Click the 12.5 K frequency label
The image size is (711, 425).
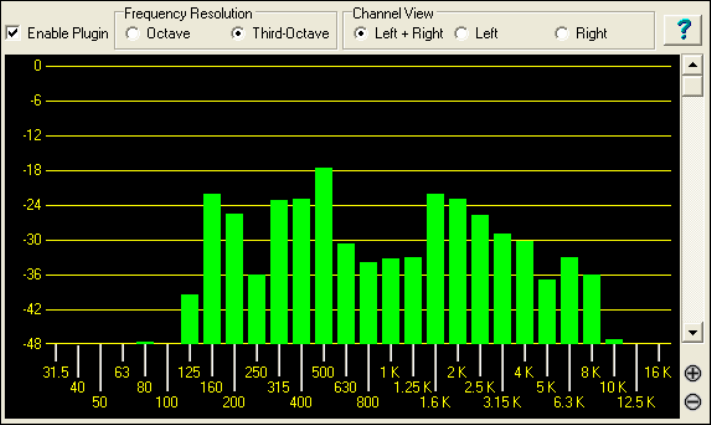pyautogui.click(x=636, y=402)
